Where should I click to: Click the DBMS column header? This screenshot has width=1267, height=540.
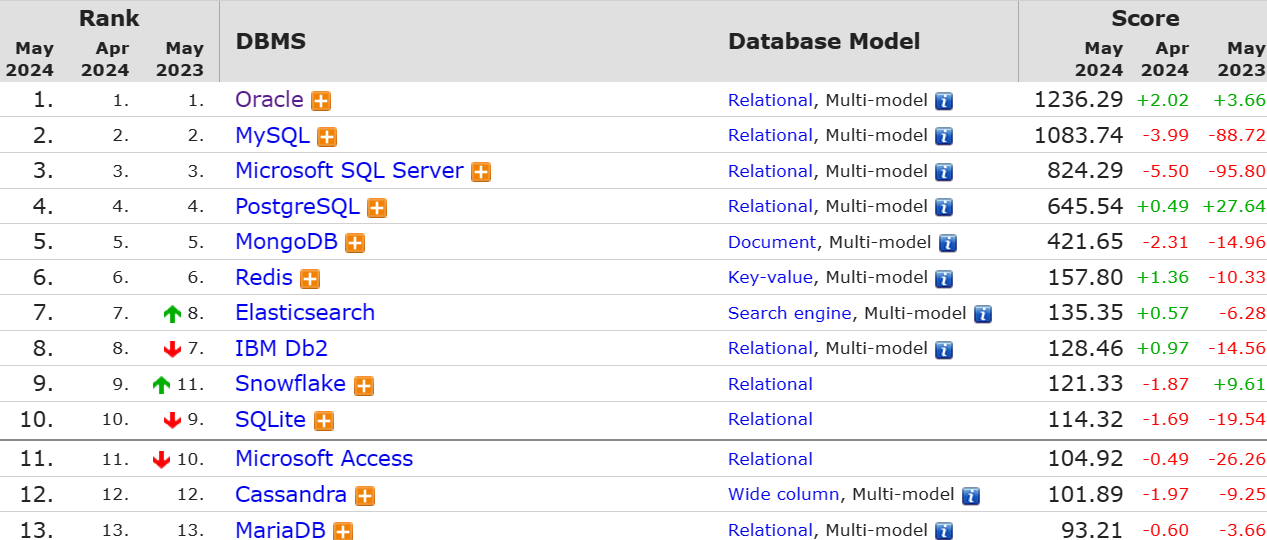pyautogui.click(x=271, y=41)
